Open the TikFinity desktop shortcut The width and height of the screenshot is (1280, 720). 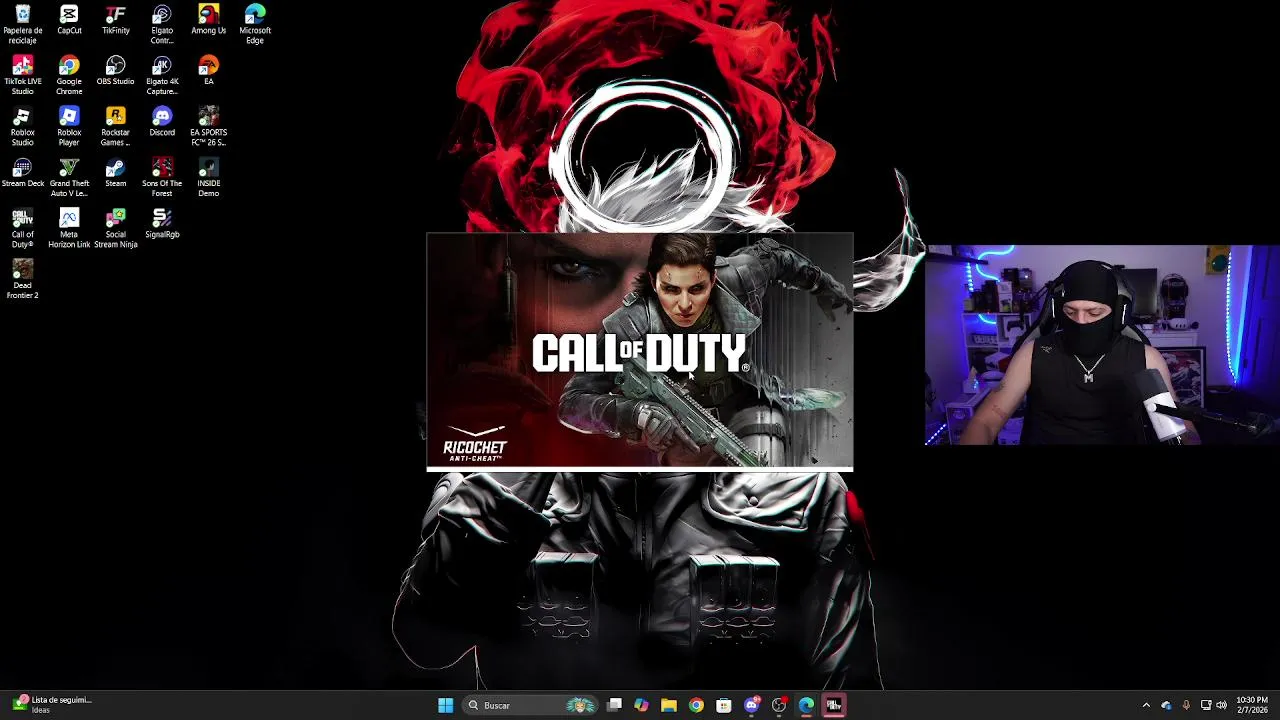(x=116, y=20)
